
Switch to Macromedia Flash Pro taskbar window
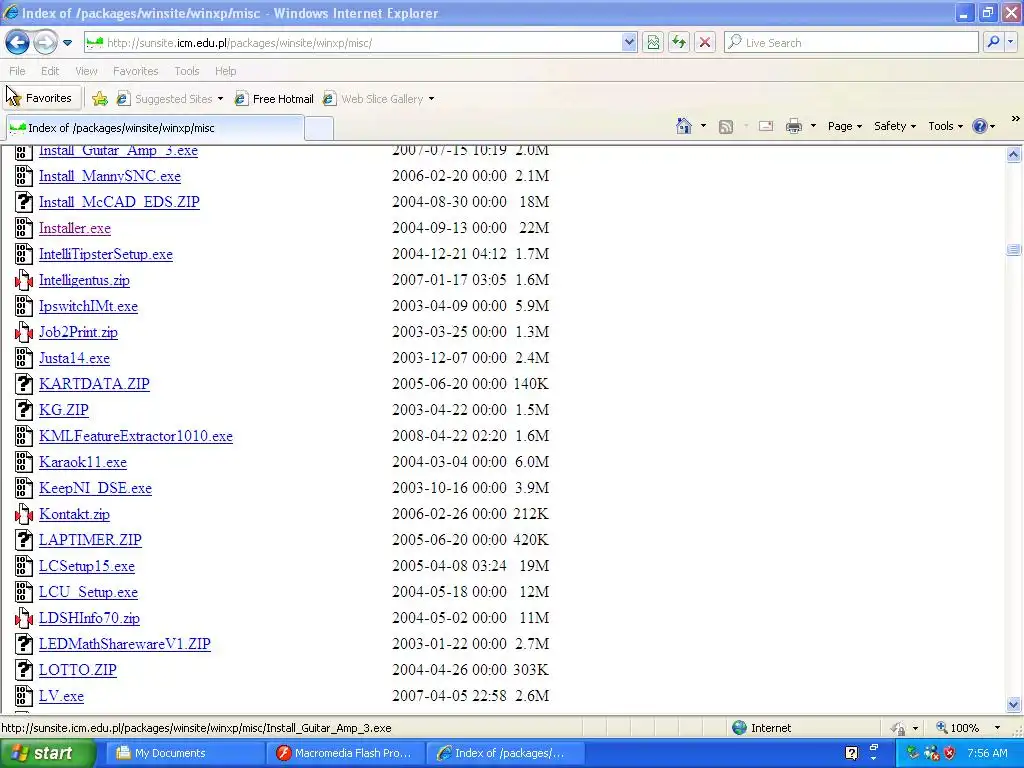(x=345, y=753)
